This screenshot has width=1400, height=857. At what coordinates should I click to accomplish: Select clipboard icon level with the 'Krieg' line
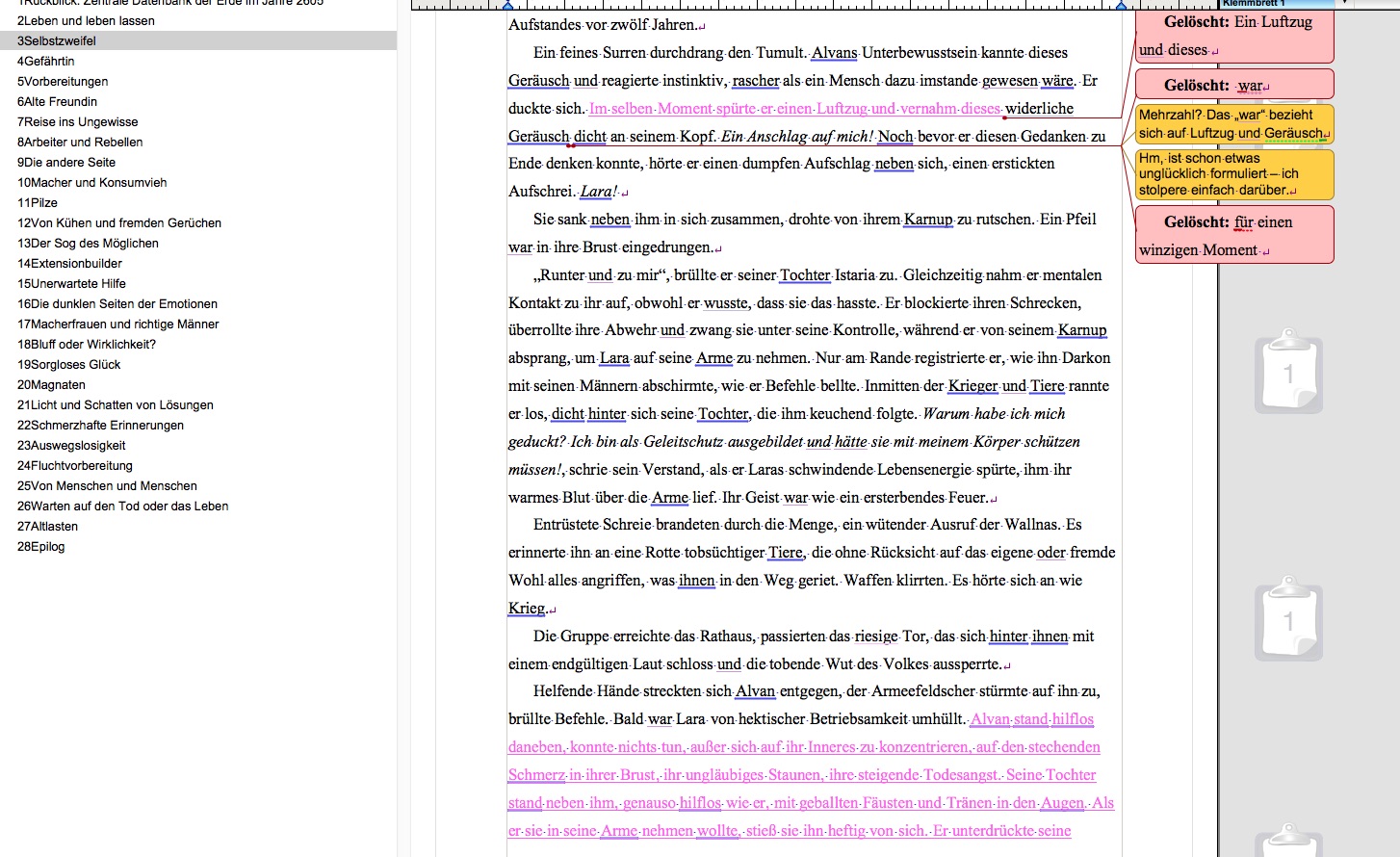tap(1288, 618)
